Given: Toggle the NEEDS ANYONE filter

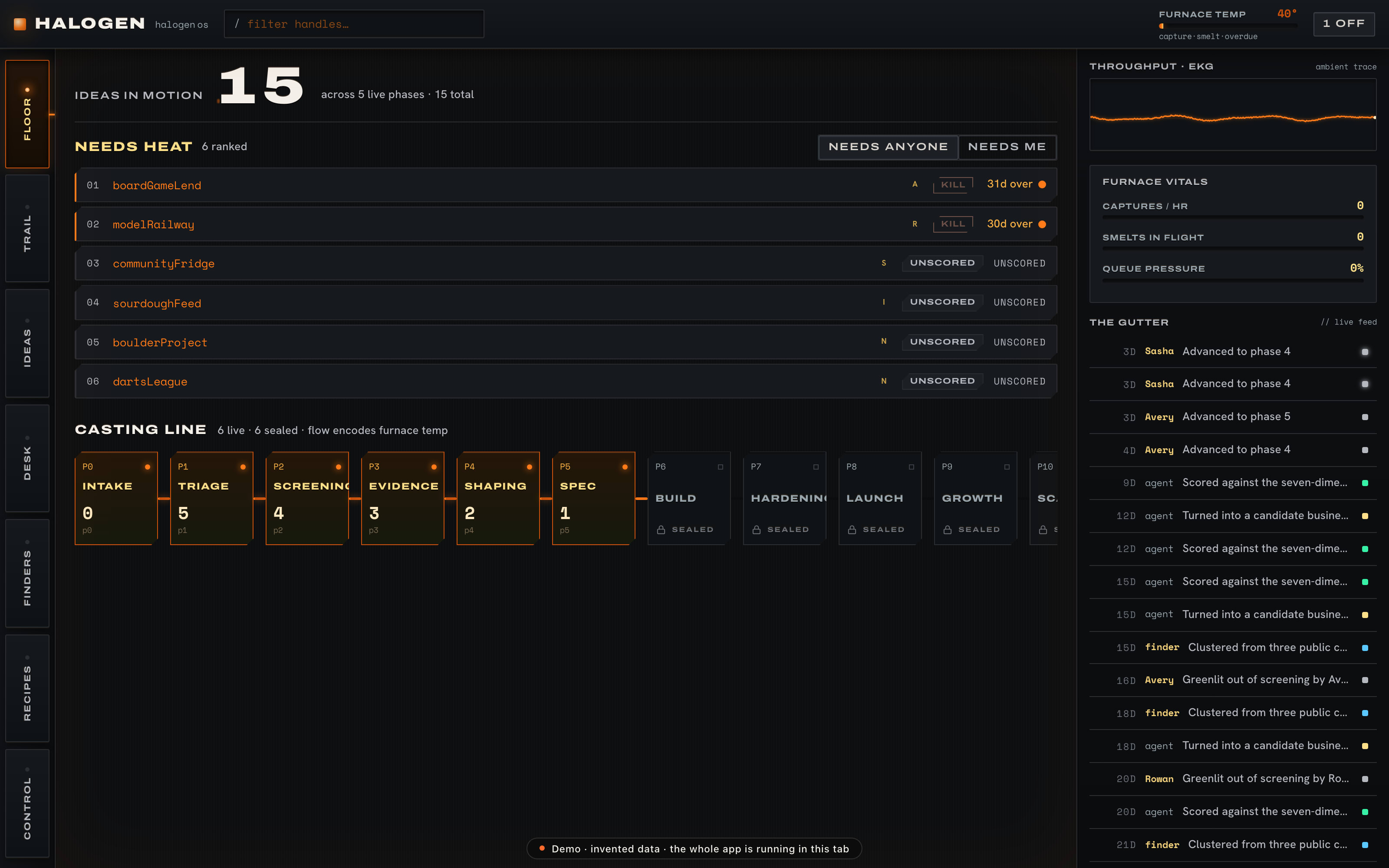Looking at the screenshot, I should point(888,147).
